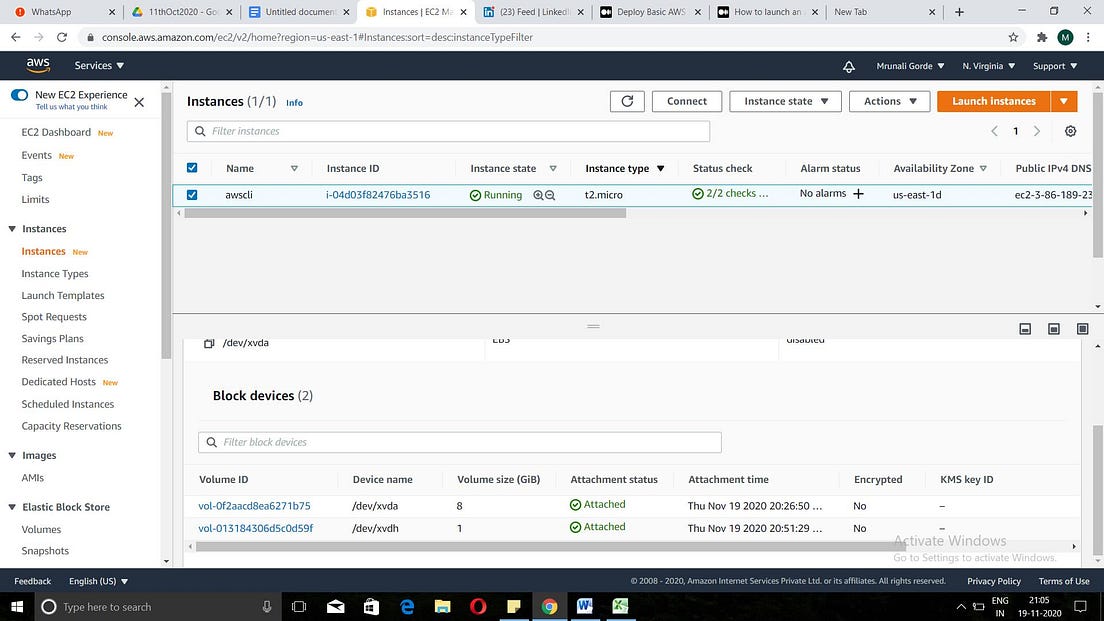Click the Feedback link in footer
The width and height of the screenshot is (1104, 621).
[32, 582]
